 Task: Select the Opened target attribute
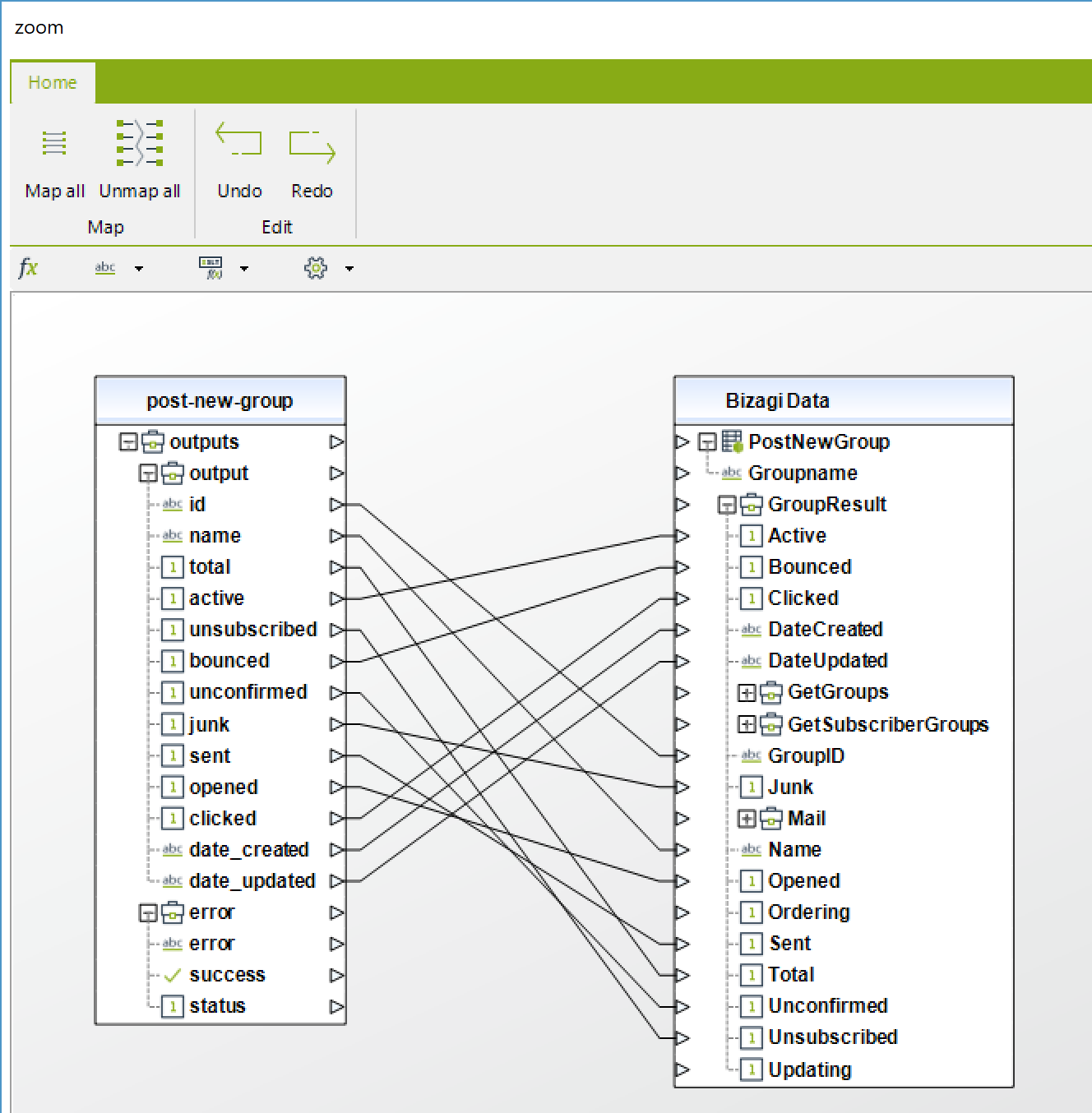(804, 881)
